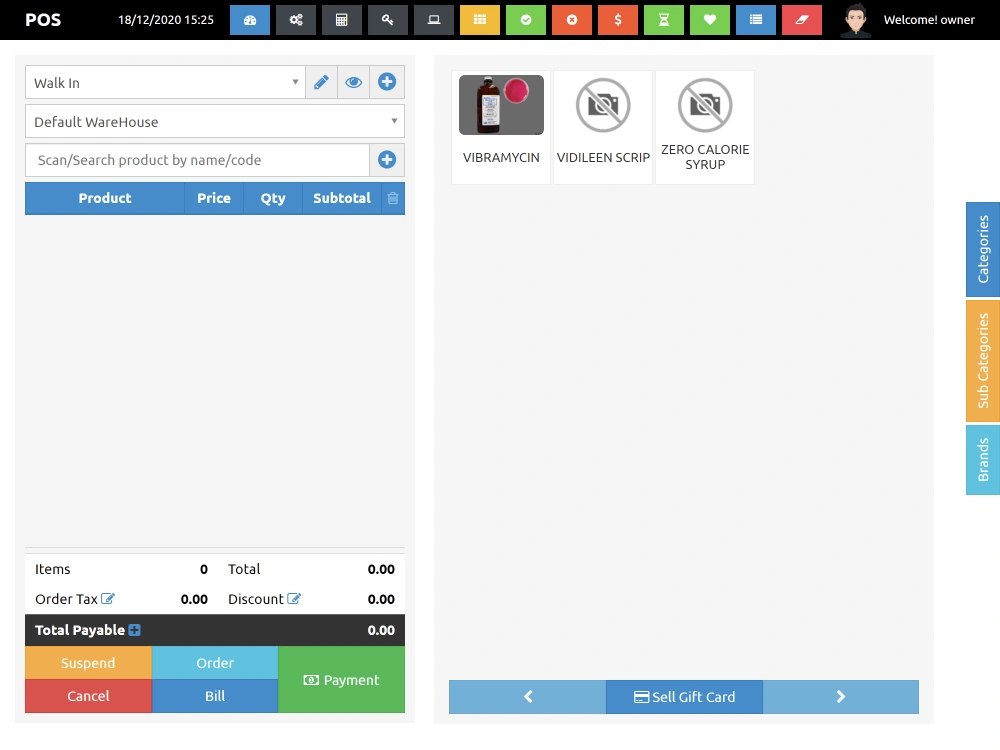Image resolution: width=1000 pixels, height=750 pixels.
Task: Click the orange X circle icon
Action: coord(572,20)
